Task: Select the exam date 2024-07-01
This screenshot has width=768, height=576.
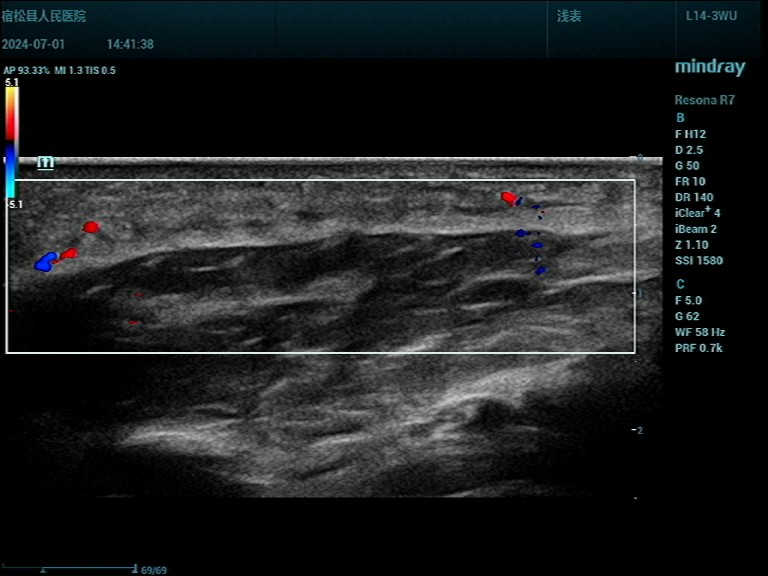Action: pyautogui.click(x=33, y=44)
